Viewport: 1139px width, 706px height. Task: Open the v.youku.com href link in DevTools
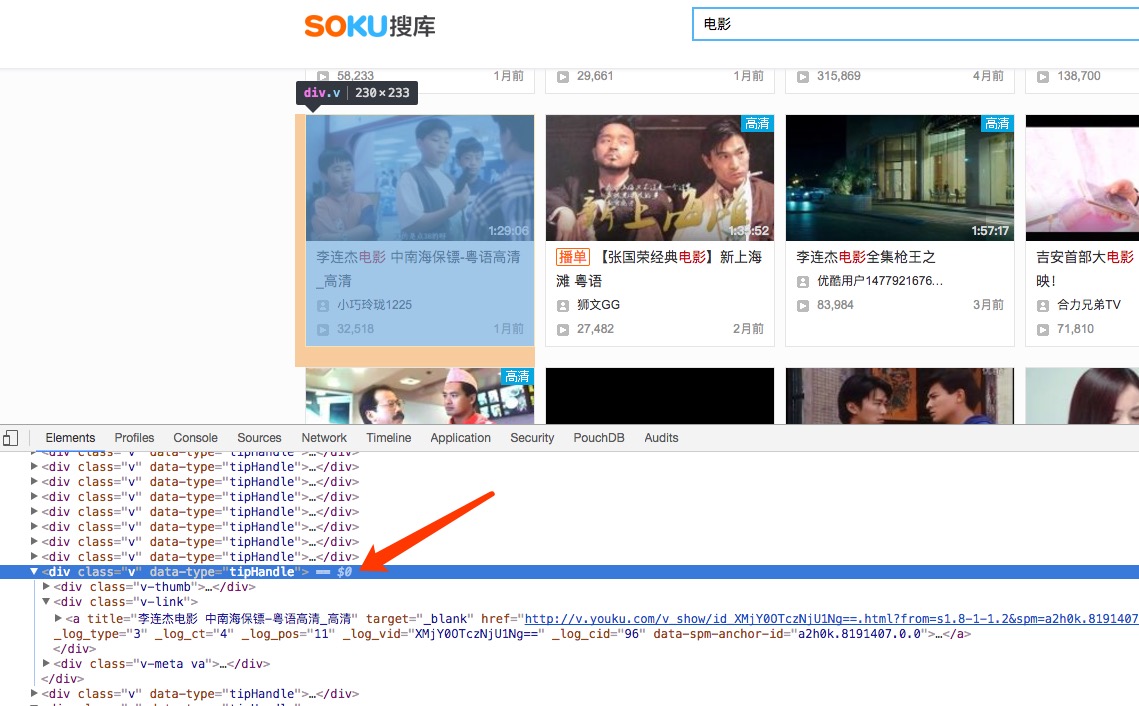(831, 619)
